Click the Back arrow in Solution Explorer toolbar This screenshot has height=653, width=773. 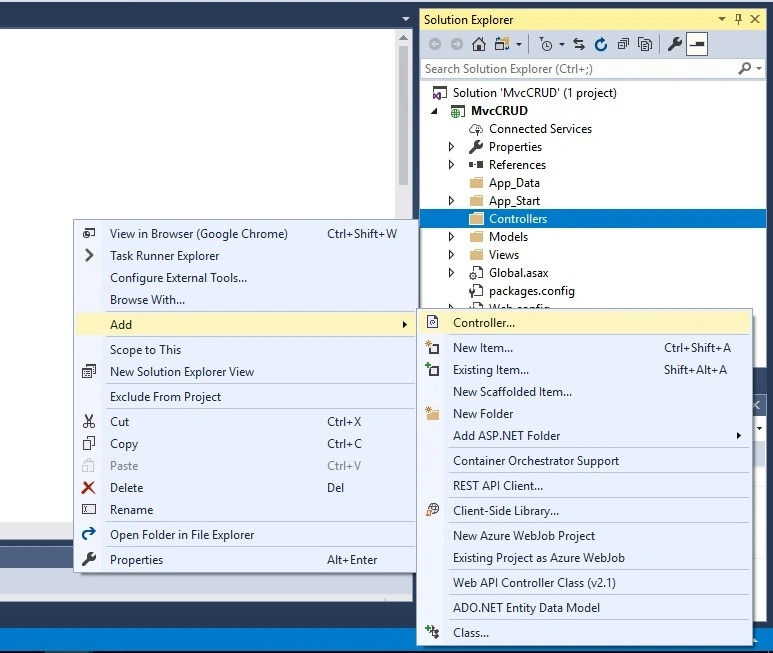click(435, 44)
